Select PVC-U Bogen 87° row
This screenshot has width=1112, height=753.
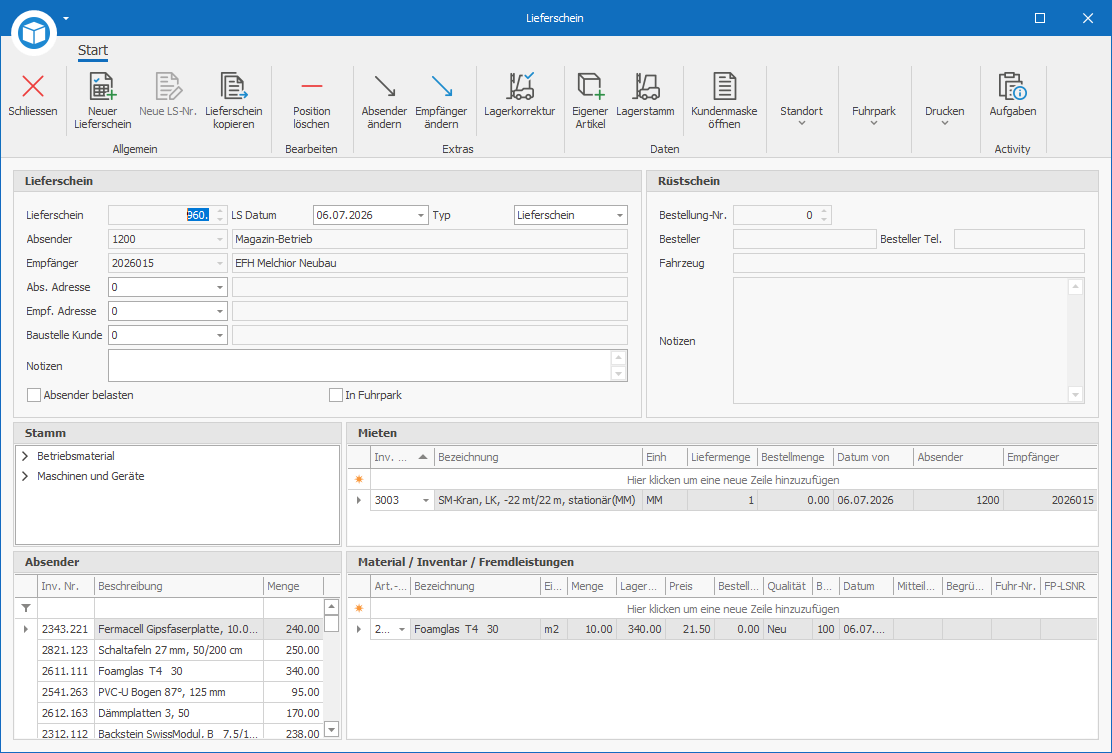(x=170, y=692)
